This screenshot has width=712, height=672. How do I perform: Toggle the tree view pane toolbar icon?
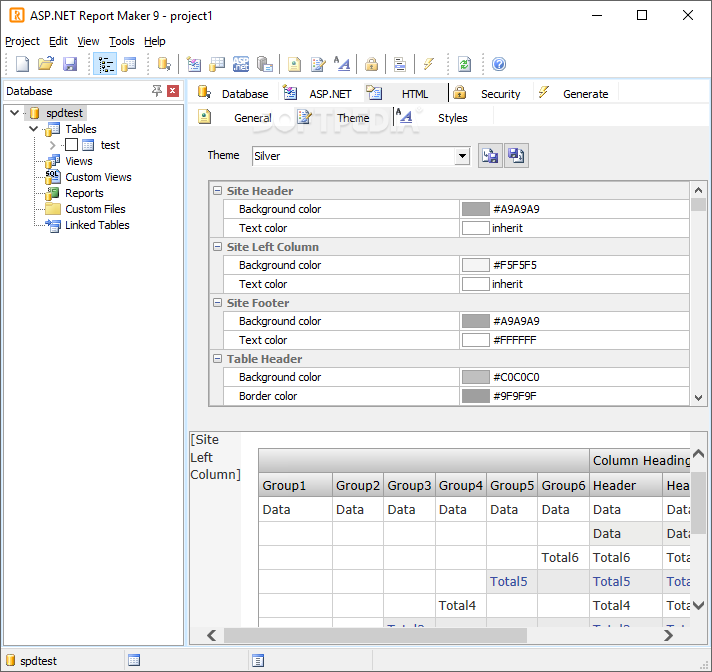click(105, 64)
